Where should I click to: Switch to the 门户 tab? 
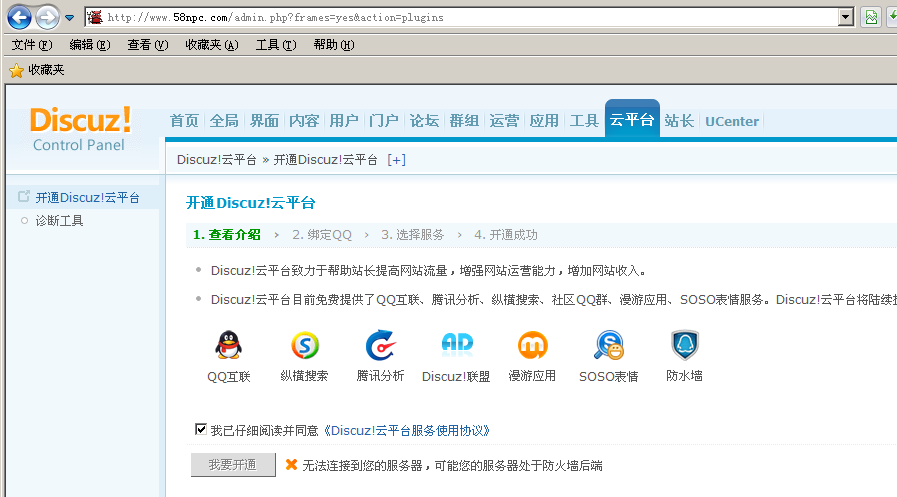point(384,121)
